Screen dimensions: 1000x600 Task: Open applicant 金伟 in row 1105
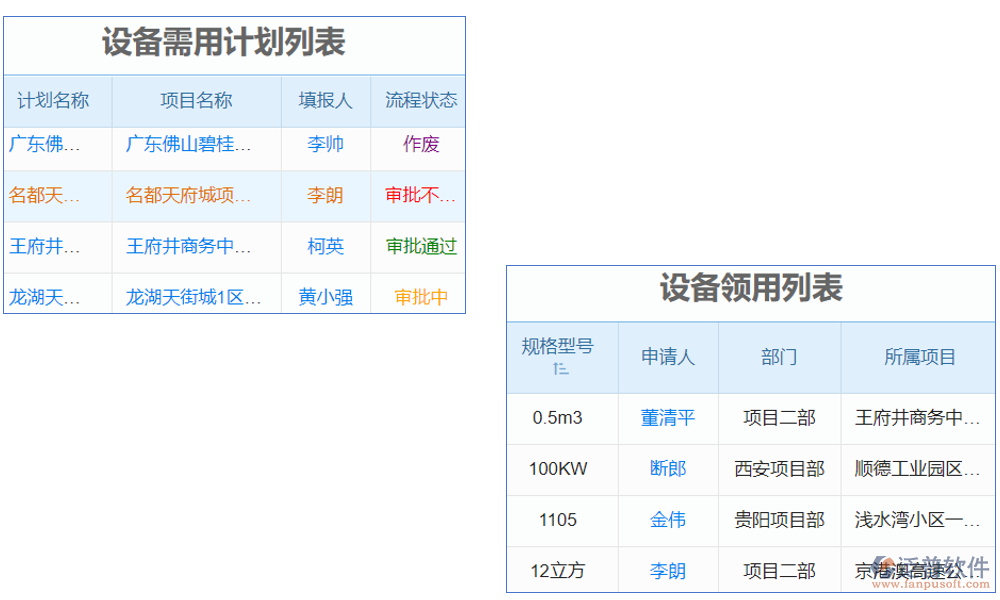tap(667, 520)
